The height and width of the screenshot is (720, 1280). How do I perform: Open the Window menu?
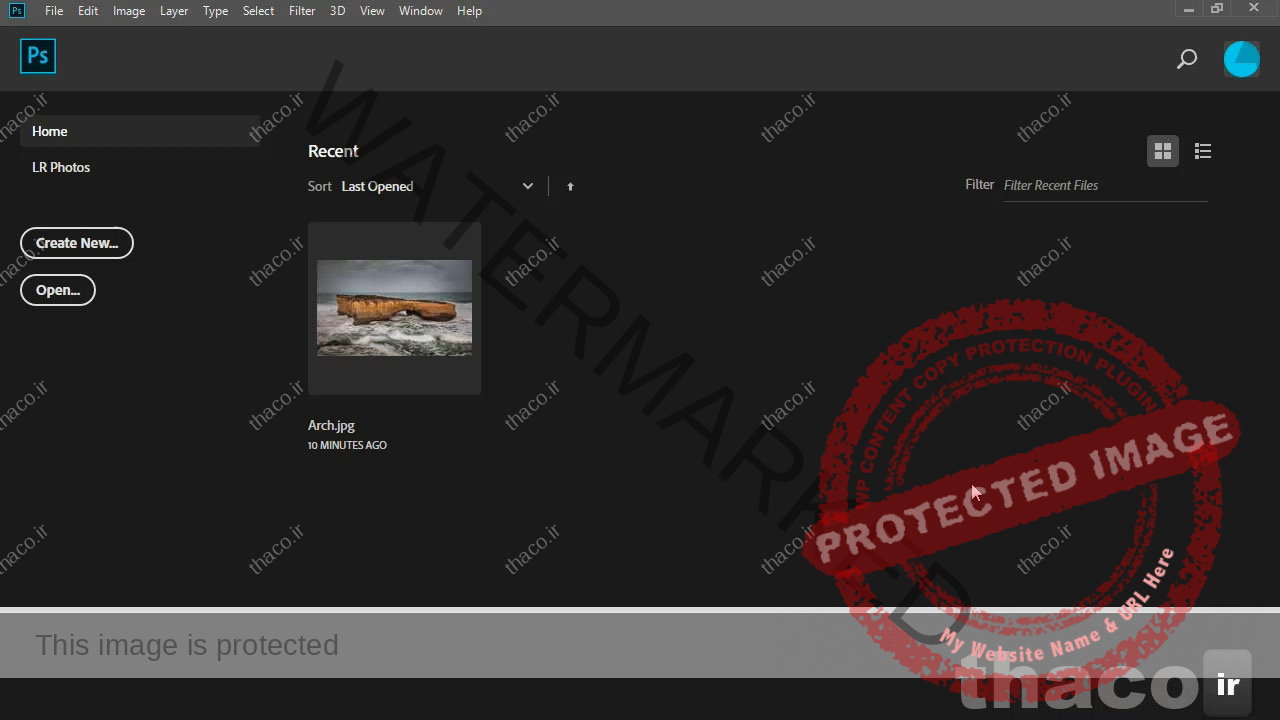pos(421,11)
